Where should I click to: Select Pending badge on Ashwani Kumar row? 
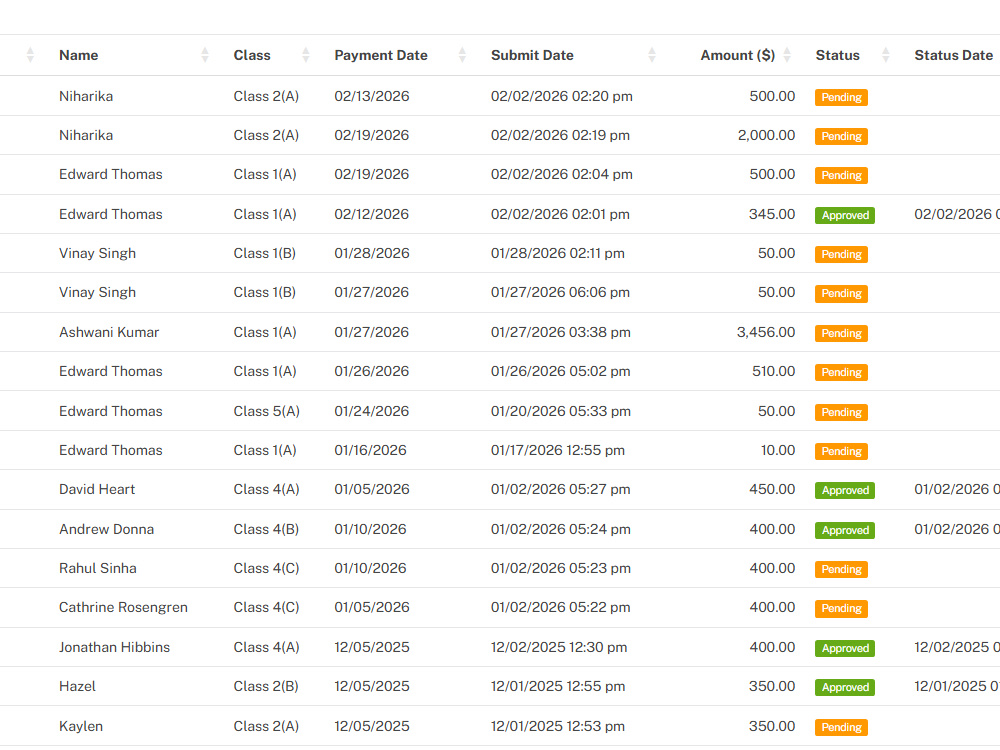[841, 334]
